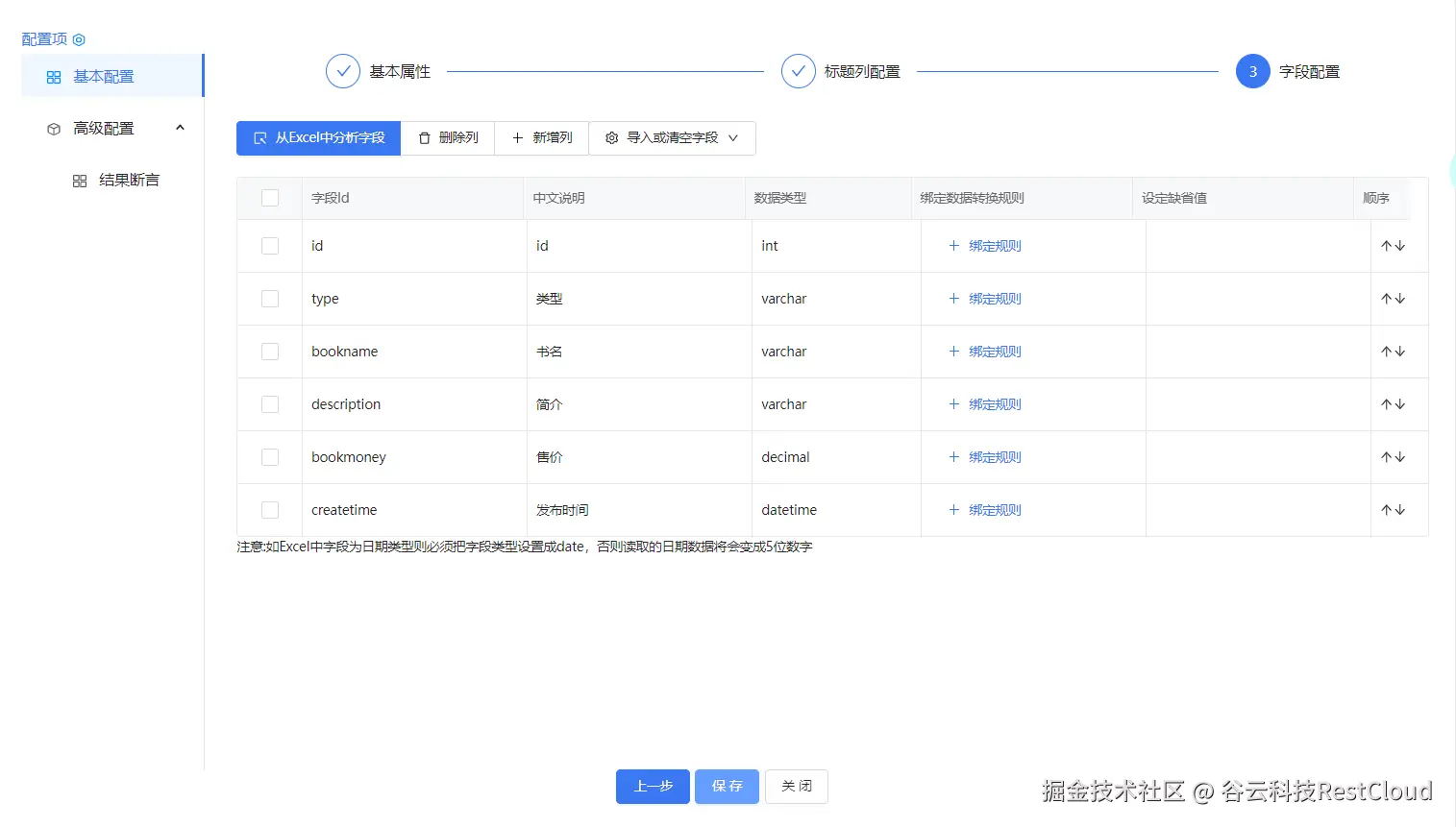Open the 导入或清空字段 dropdown

(732, 137)
